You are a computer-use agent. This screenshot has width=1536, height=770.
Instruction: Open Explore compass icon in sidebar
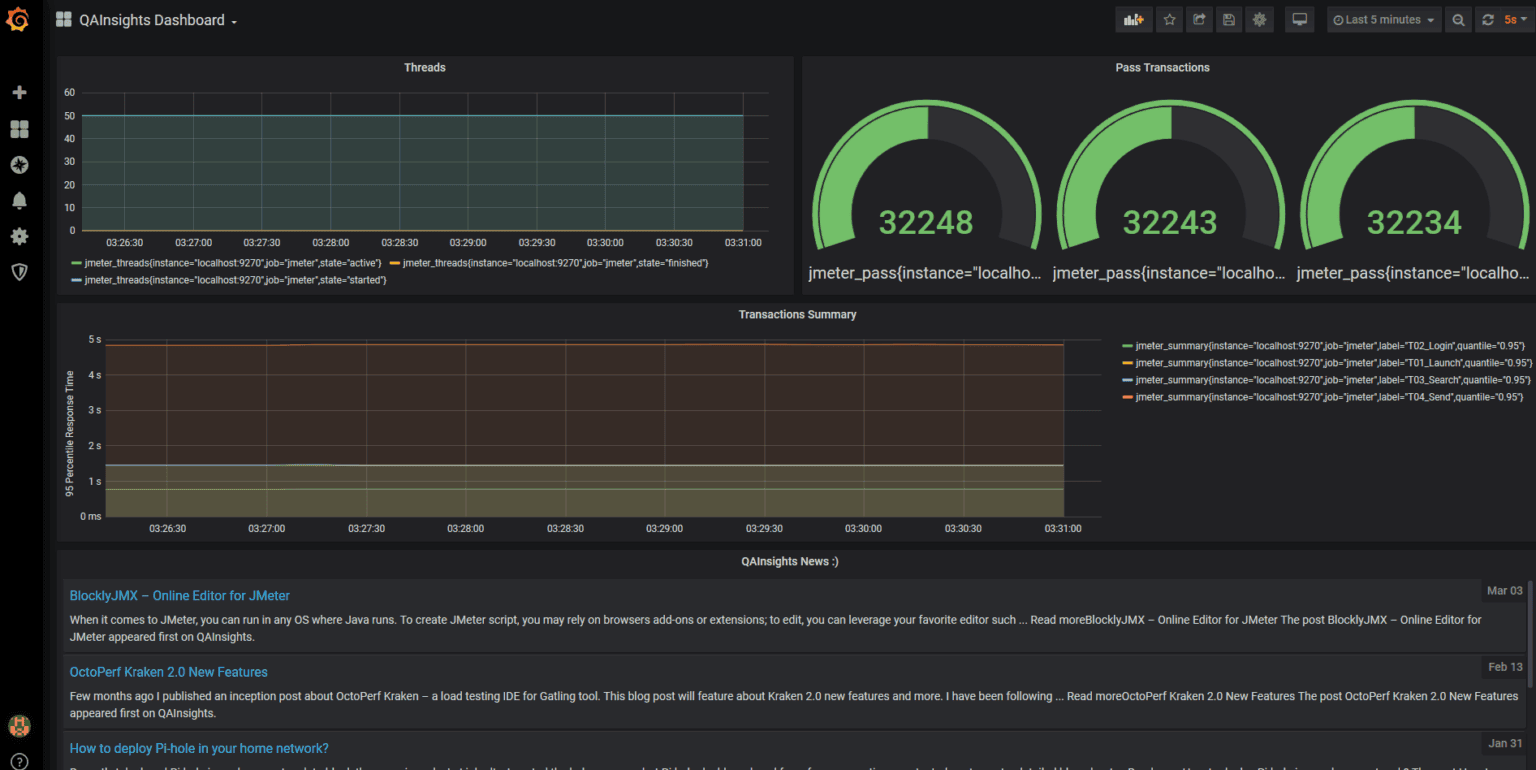click(x=19, y=165)
